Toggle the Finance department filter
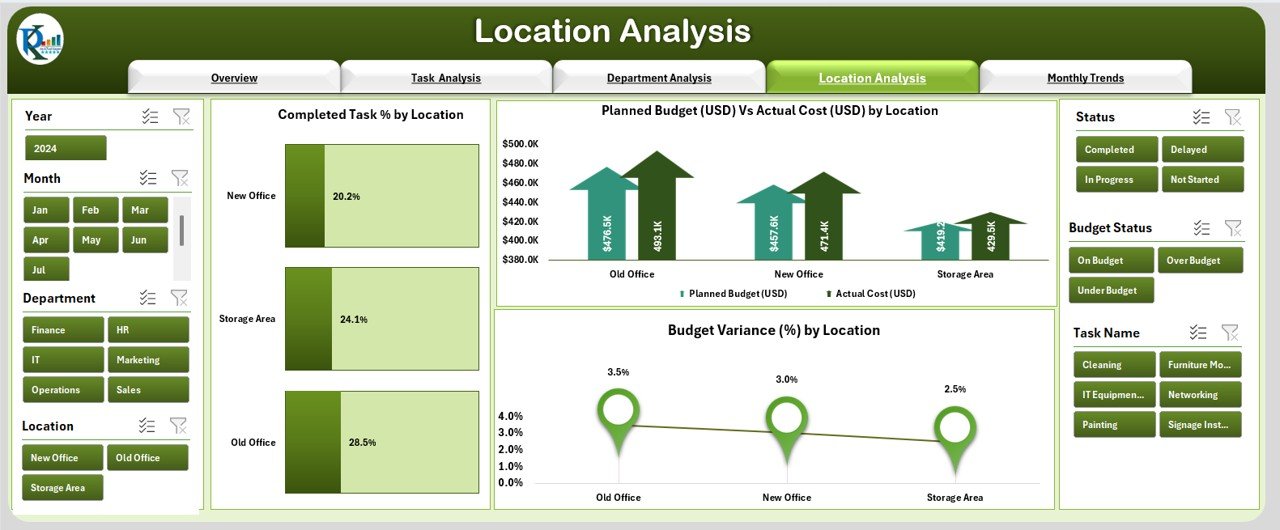This screenshot has width=1280, height=530. [63, 330]
